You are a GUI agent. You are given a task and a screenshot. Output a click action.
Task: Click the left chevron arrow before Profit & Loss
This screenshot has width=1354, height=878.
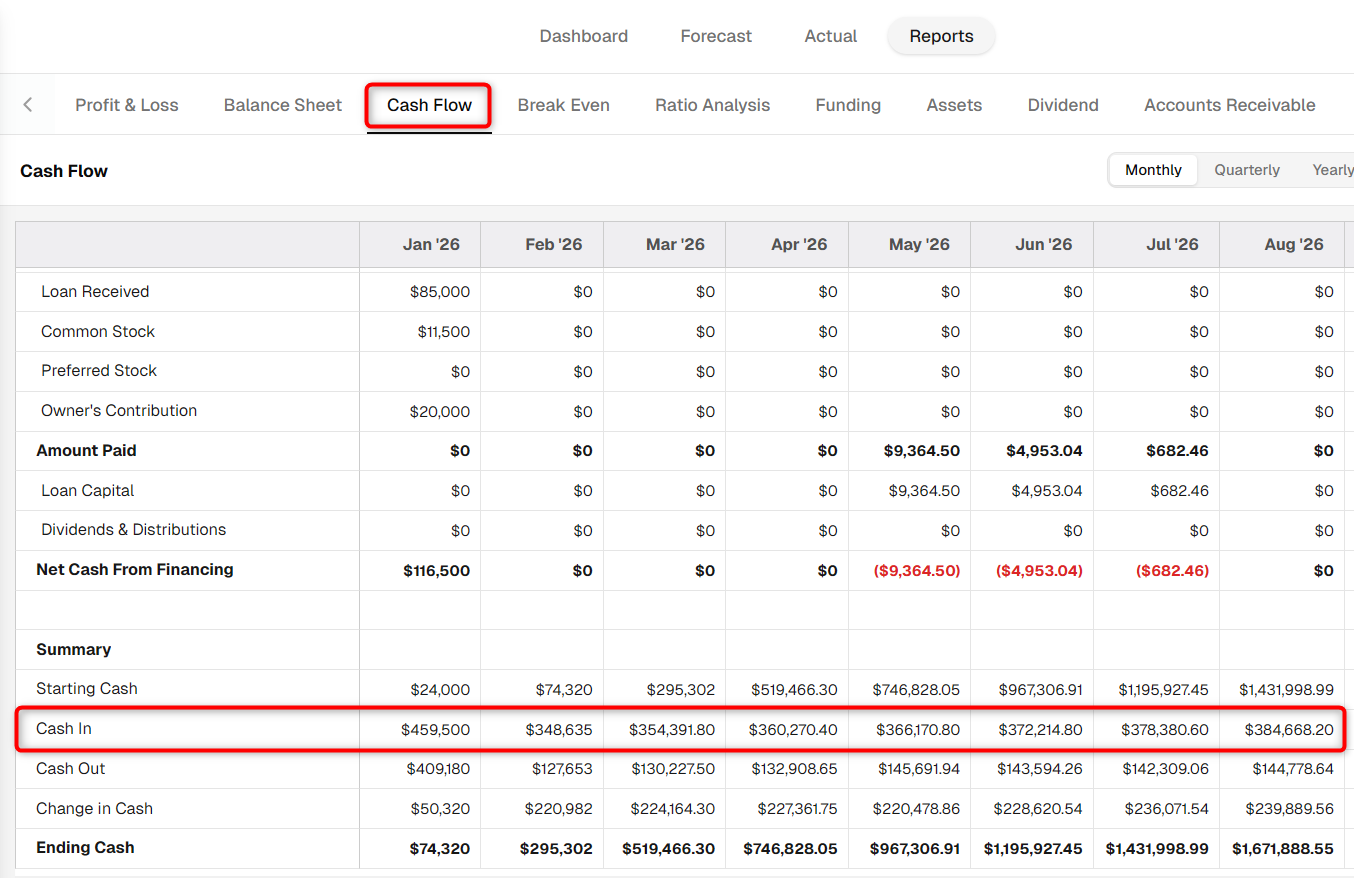click(28, 105)
